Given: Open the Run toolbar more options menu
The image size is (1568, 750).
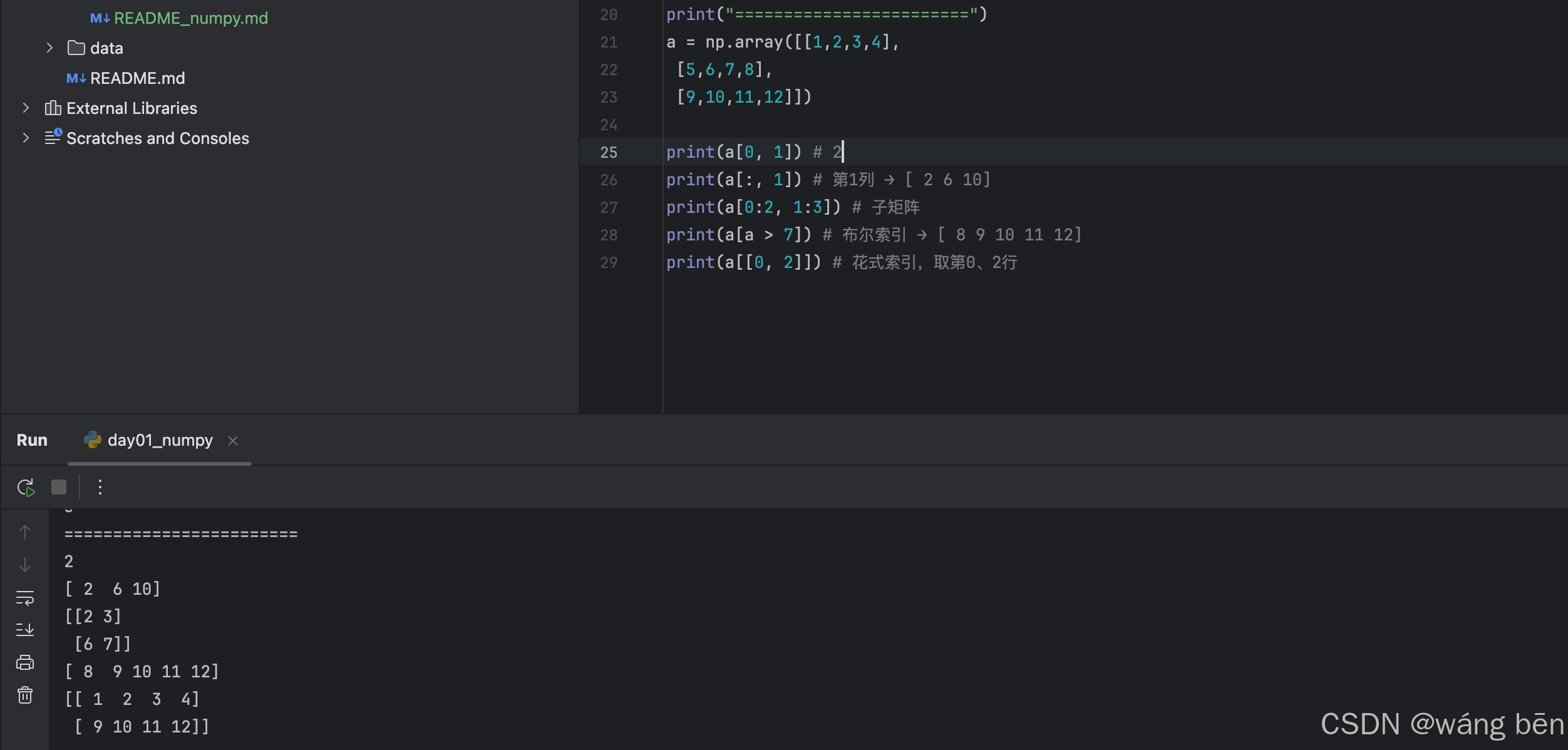Looking at the screenshot, I should click(x=100, y=487).
